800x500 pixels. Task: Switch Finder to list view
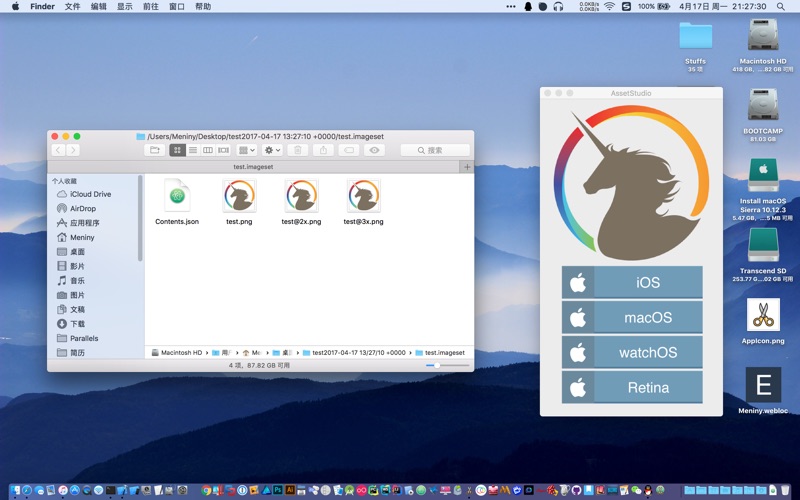[x=193, y=150]
